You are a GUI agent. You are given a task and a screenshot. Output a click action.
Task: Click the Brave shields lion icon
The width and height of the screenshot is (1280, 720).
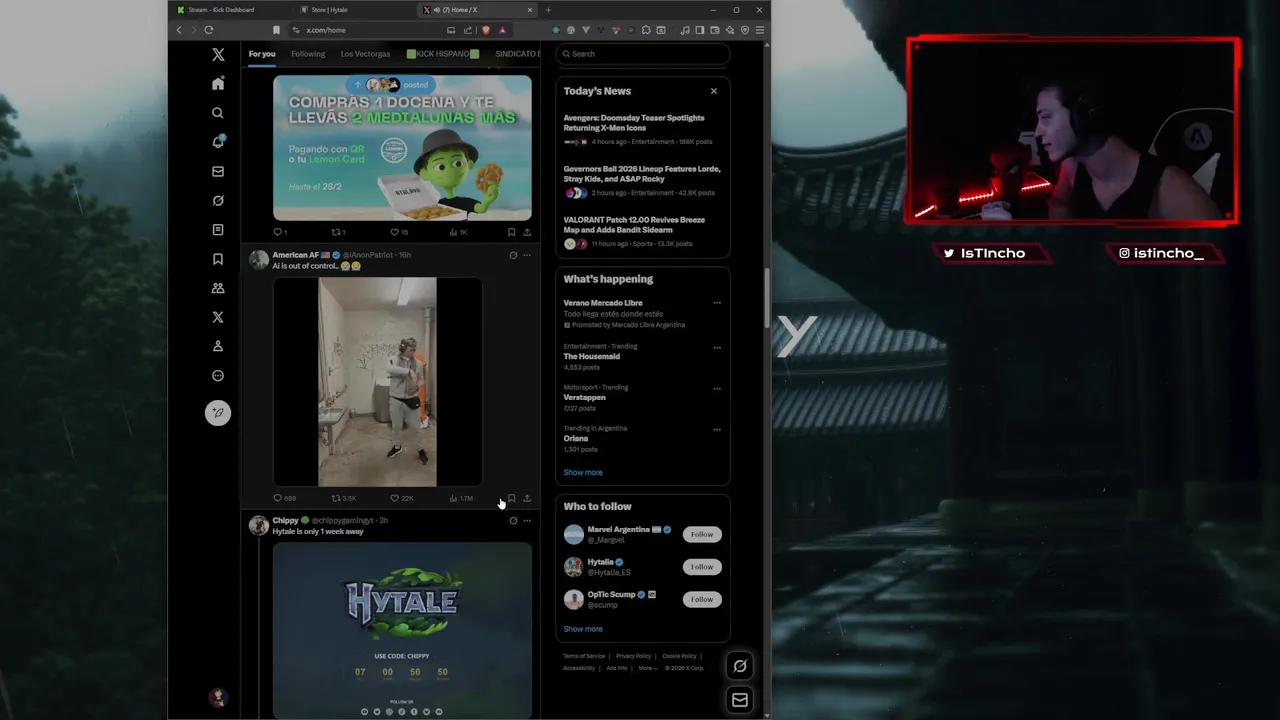pos(486,30)
